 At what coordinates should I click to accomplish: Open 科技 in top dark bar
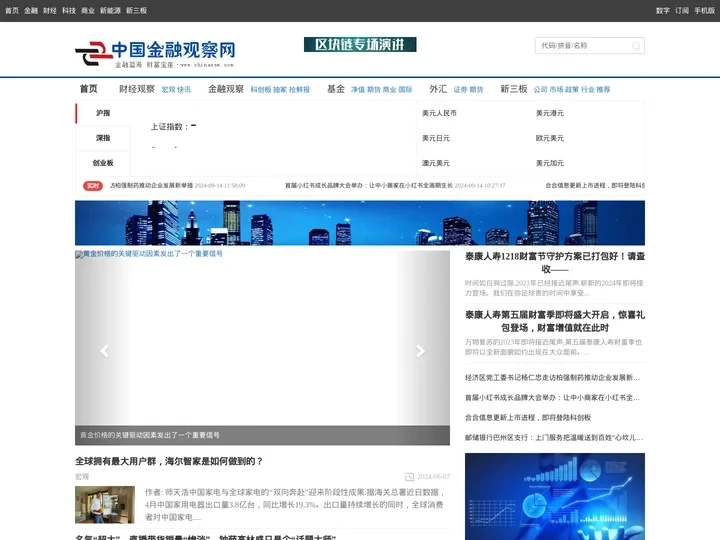click(69, 11)
